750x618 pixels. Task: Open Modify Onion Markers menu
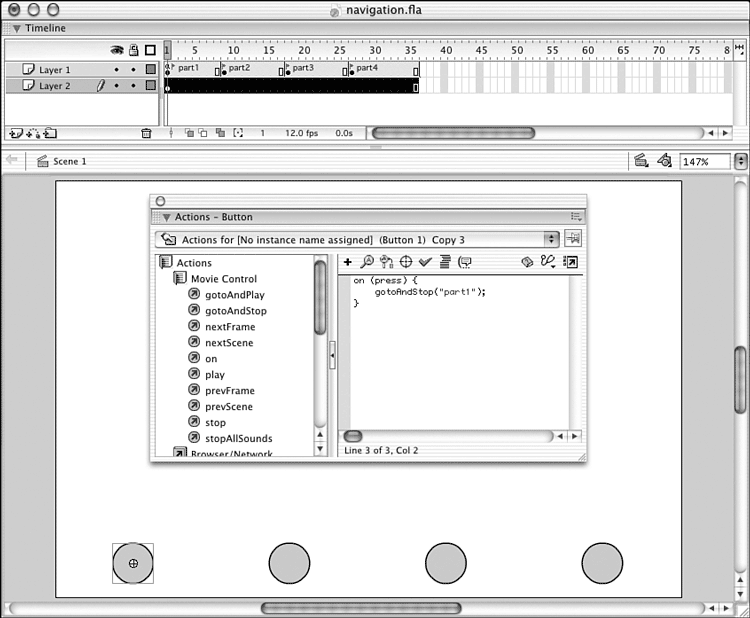click(x=238, y=133)
